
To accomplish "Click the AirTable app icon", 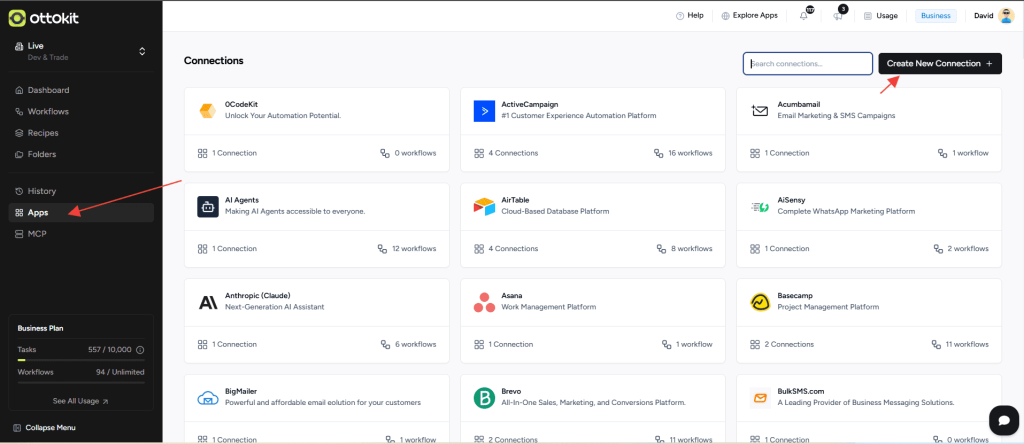I will pyautogui.click(x=485, y=206).
